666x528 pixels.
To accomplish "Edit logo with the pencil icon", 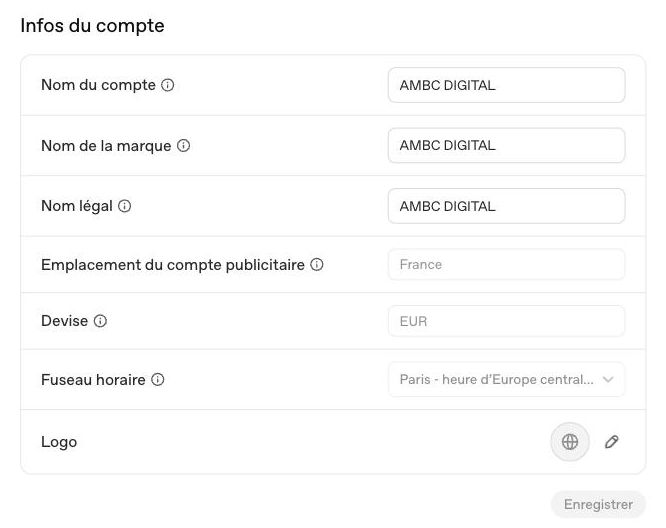I will coord(612,442).
